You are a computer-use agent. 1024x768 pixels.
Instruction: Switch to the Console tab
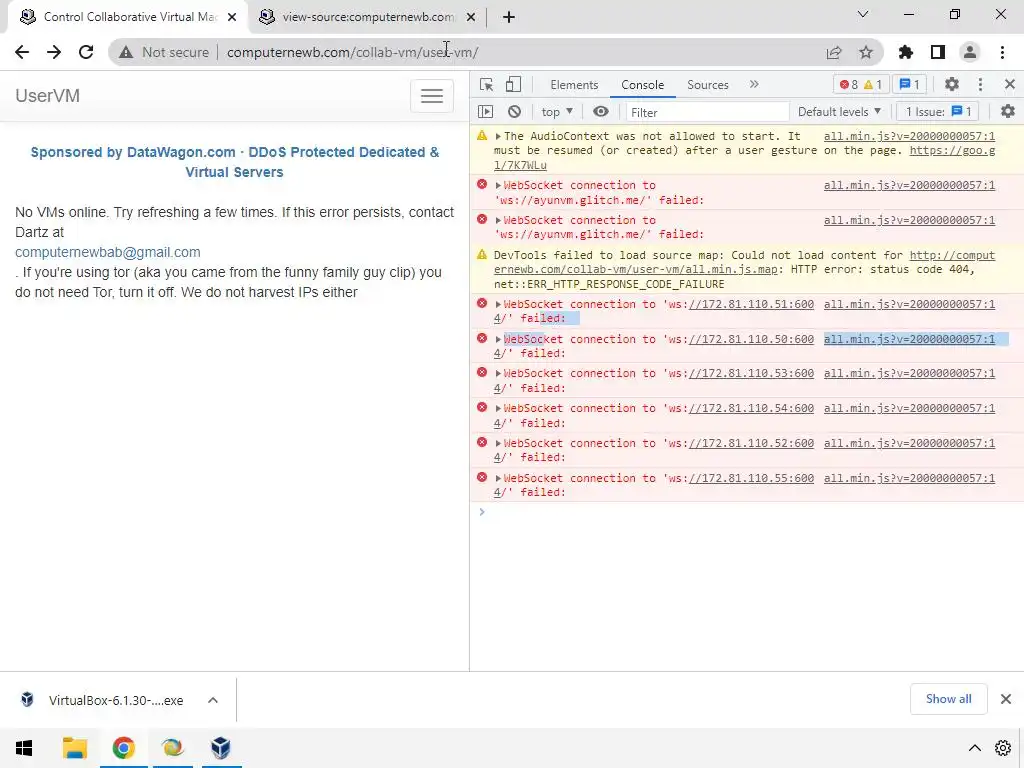tap(643, 85)
